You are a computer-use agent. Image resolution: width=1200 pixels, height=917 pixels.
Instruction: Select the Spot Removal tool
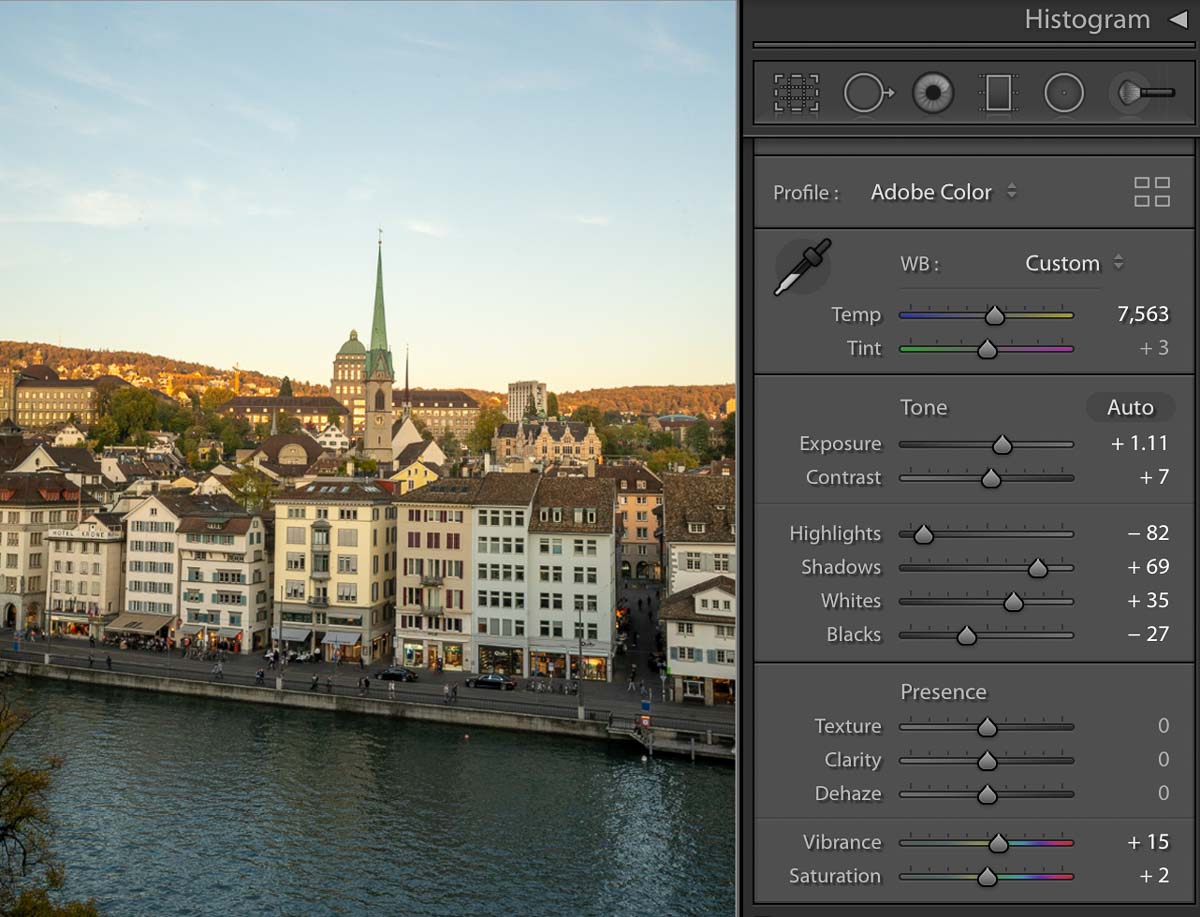click(868, 93)
